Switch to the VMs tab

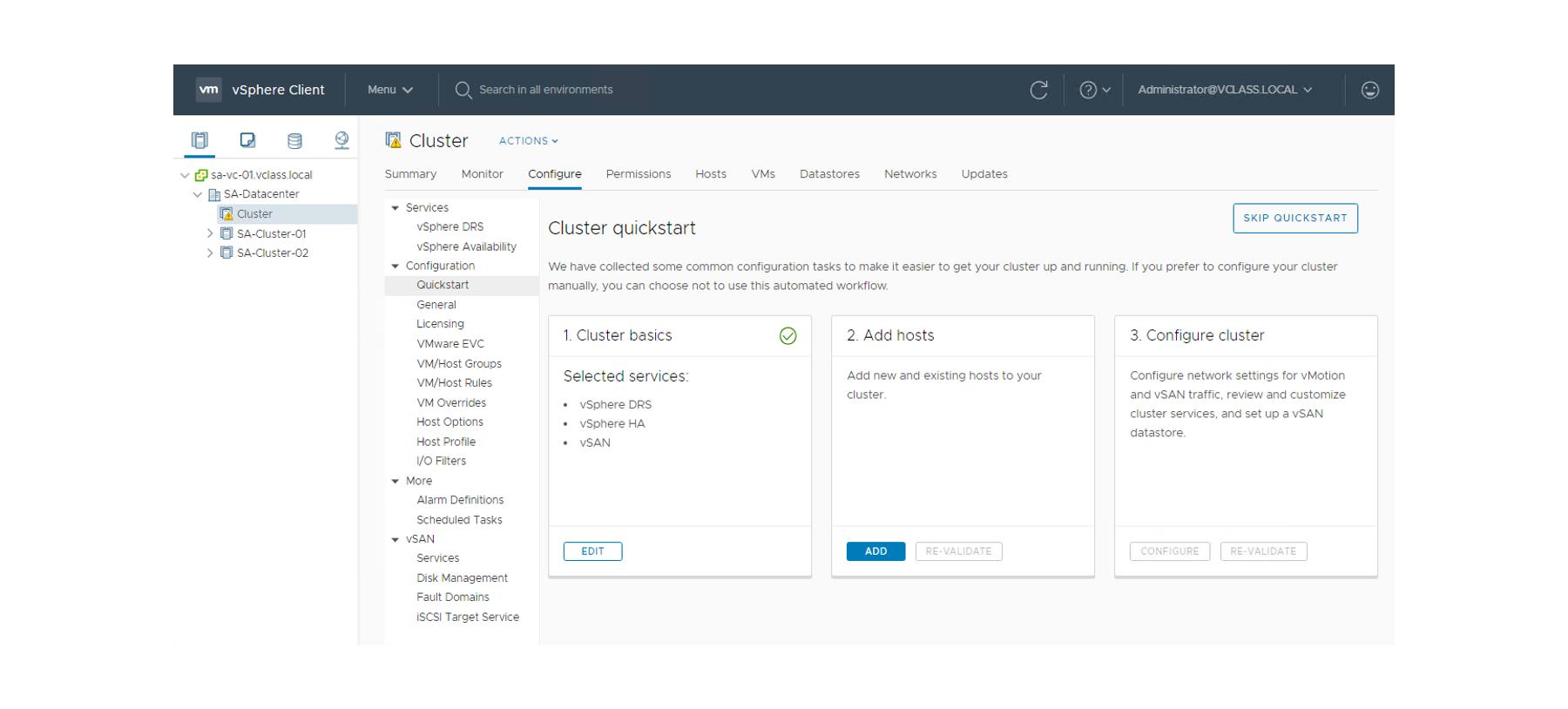(763, 174)
